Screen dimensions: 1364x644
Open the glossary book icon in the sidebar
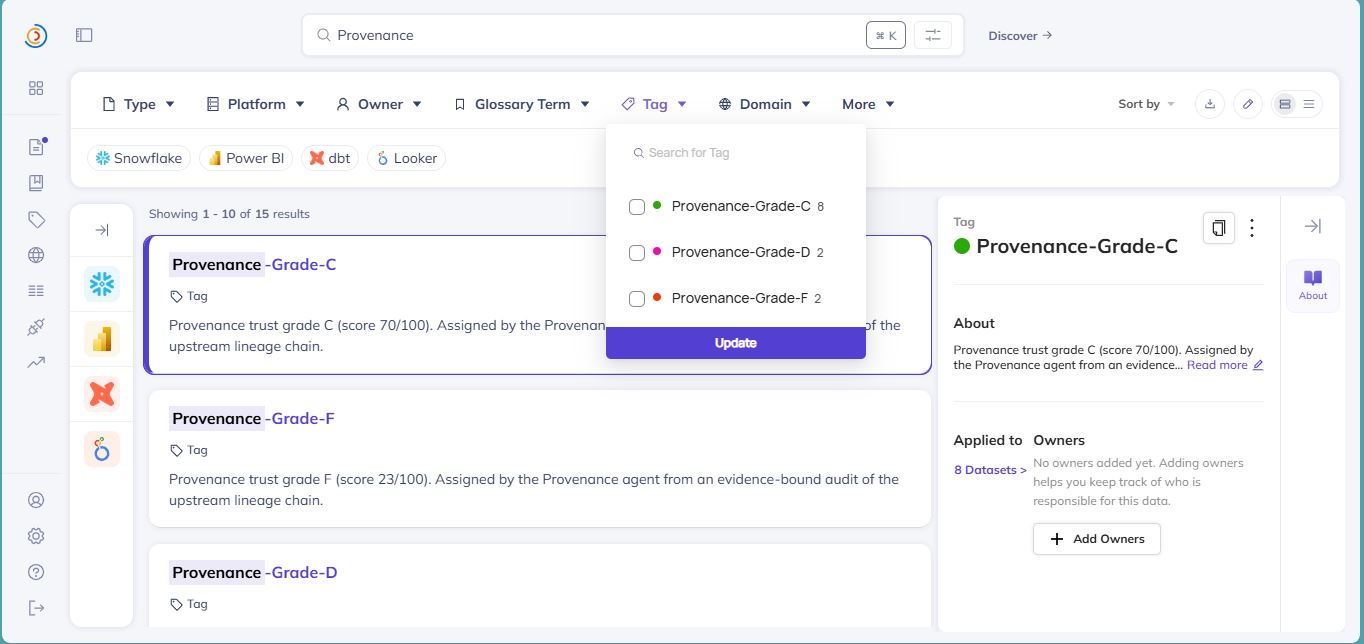(36, 183)
